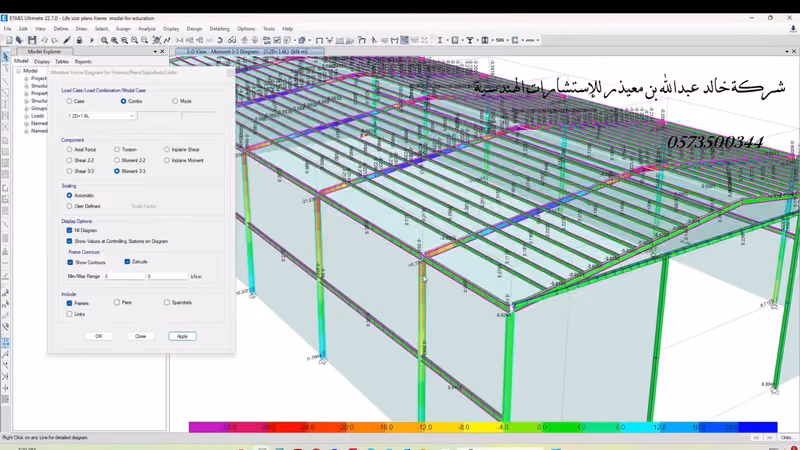
Task: Open the 3-D view window dropdown arrow
Action: tap(787, 52)
